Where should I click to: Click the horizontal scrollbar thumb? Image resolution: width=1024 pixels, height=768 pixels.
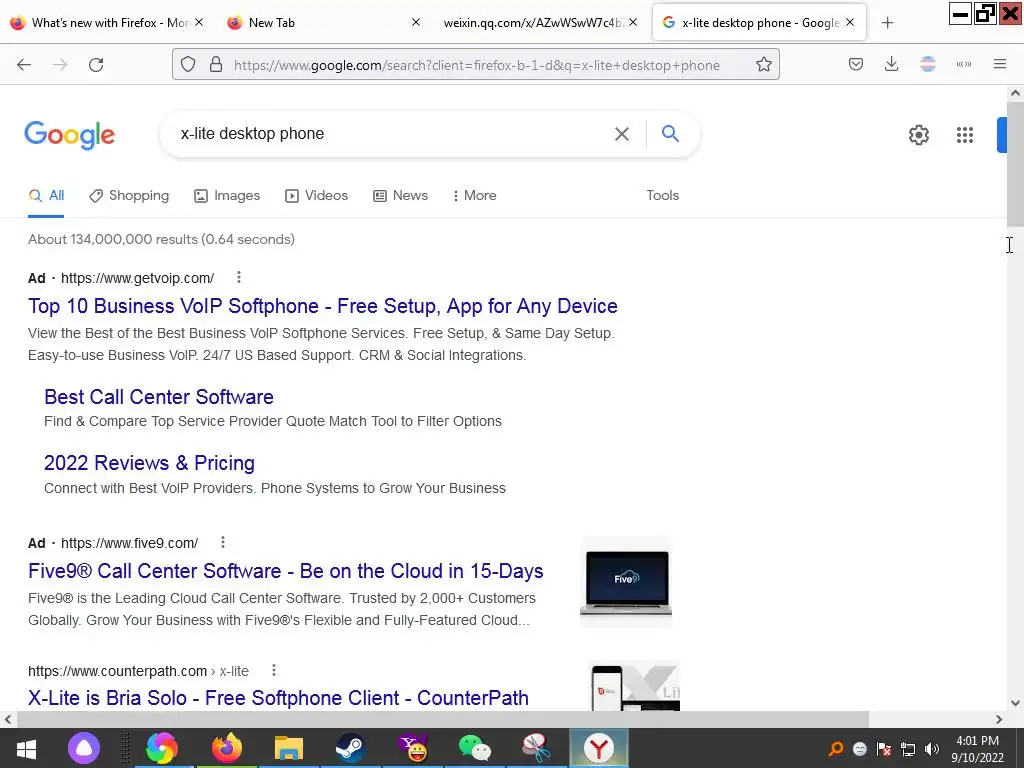tap(442, 719)
